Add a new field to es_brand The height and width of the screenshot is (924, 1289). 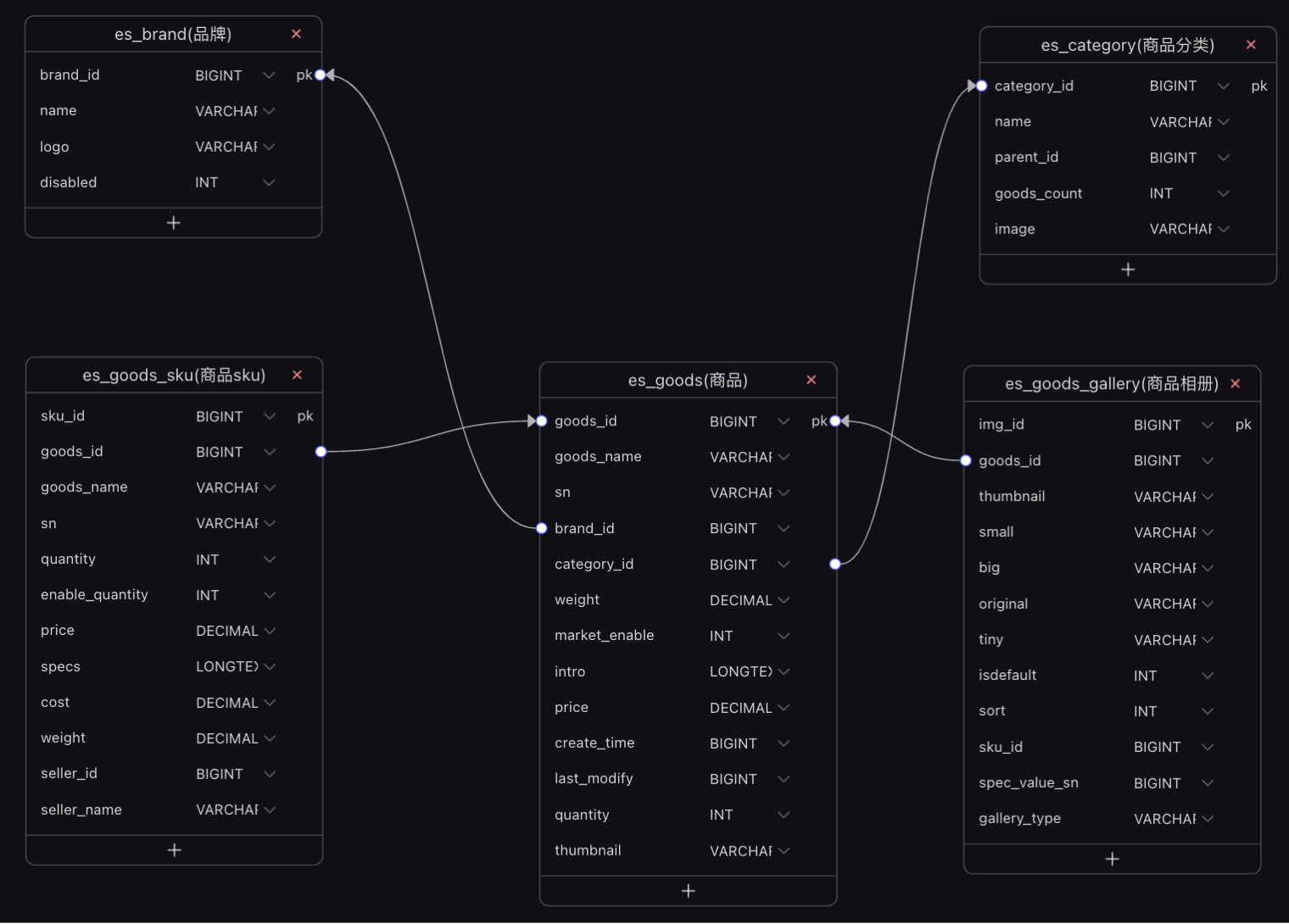(174, 223)
